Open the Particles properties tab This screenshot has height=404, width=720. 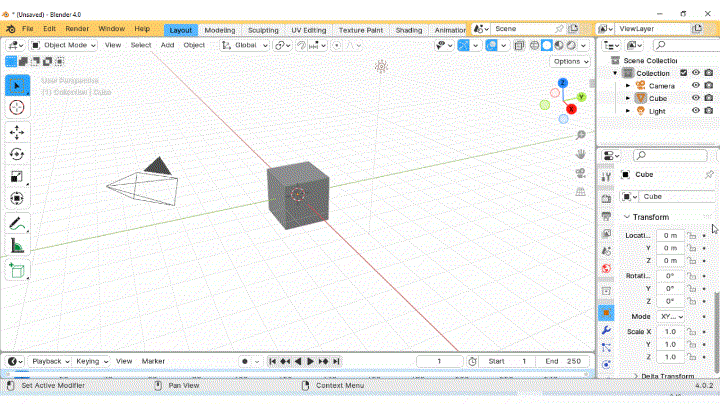point(606,348)
